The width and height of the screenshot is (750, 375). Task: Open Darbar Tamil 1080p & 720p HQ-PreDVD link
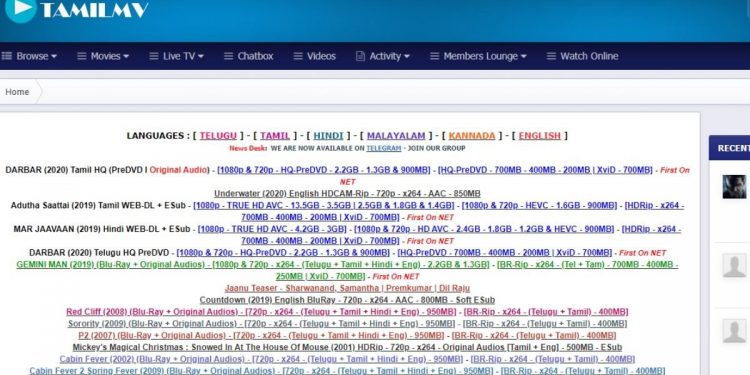(x=324, y=170)
